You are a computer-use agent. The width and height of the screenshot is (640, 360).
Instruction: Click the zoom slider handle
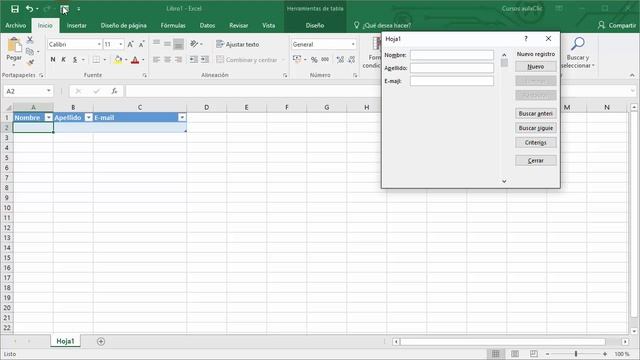pyautogui.click(x=576, y=354)
